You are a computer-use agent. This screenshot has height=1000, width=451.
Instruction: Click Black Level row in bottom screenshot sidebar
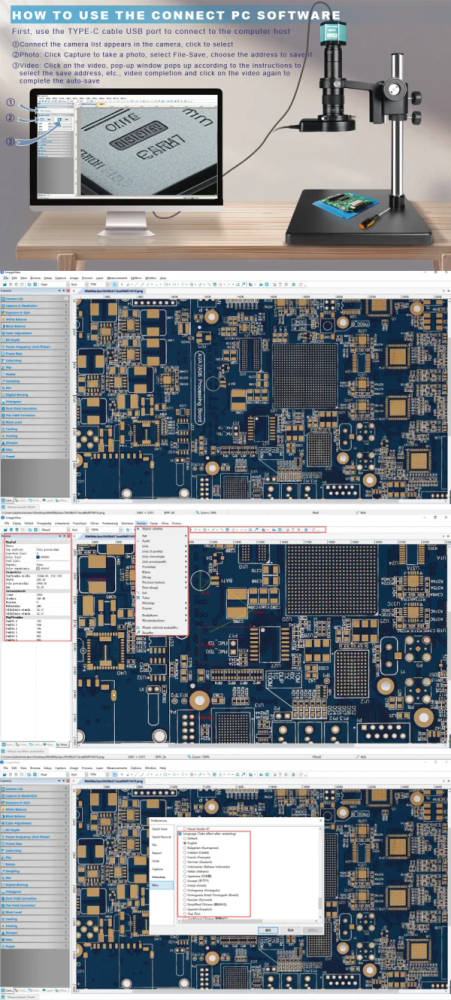pyautogui.click(x=34, y=912)
